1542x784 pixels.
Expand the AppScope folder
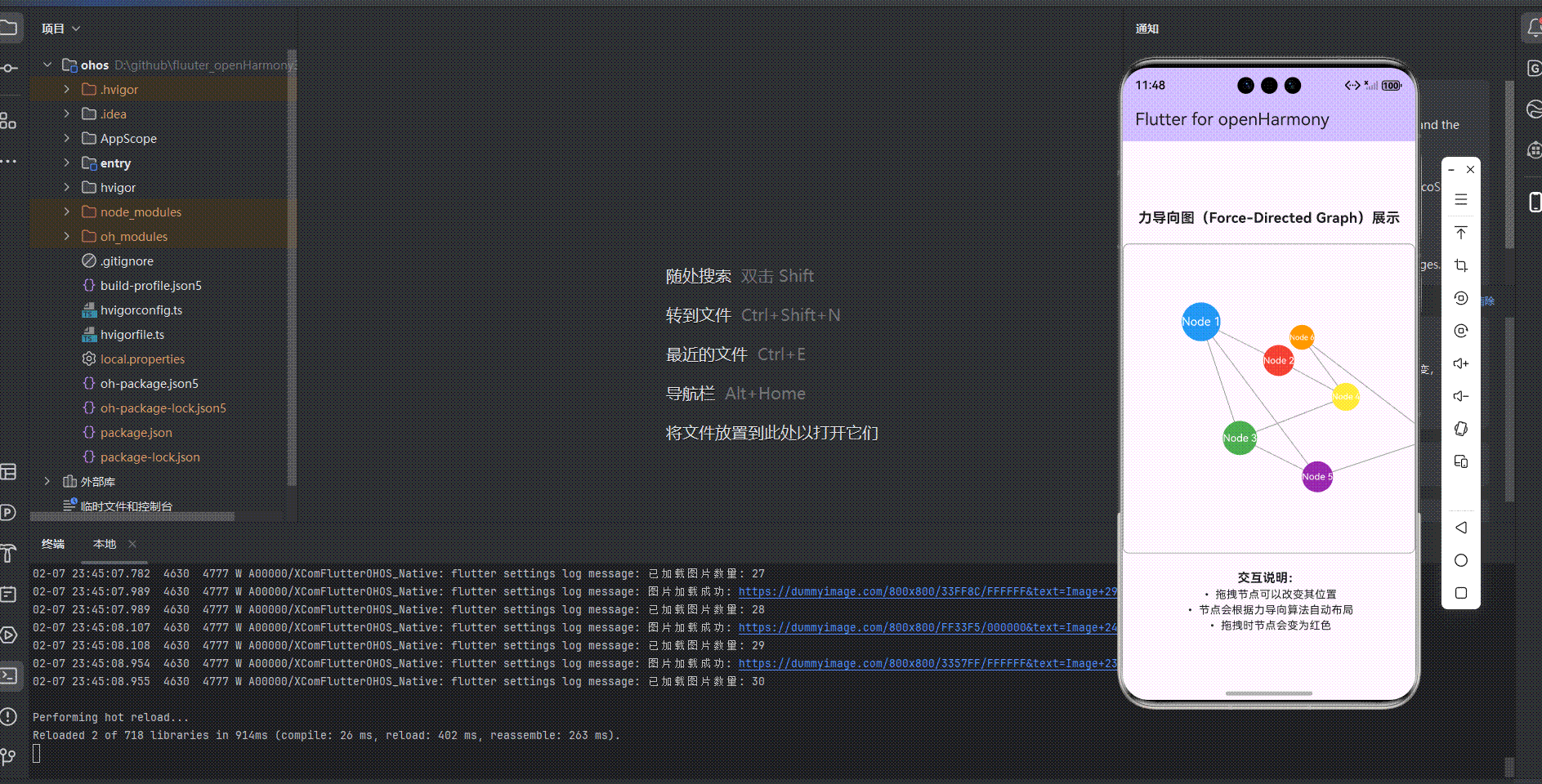pyautogui.click(x=67, y=138)
